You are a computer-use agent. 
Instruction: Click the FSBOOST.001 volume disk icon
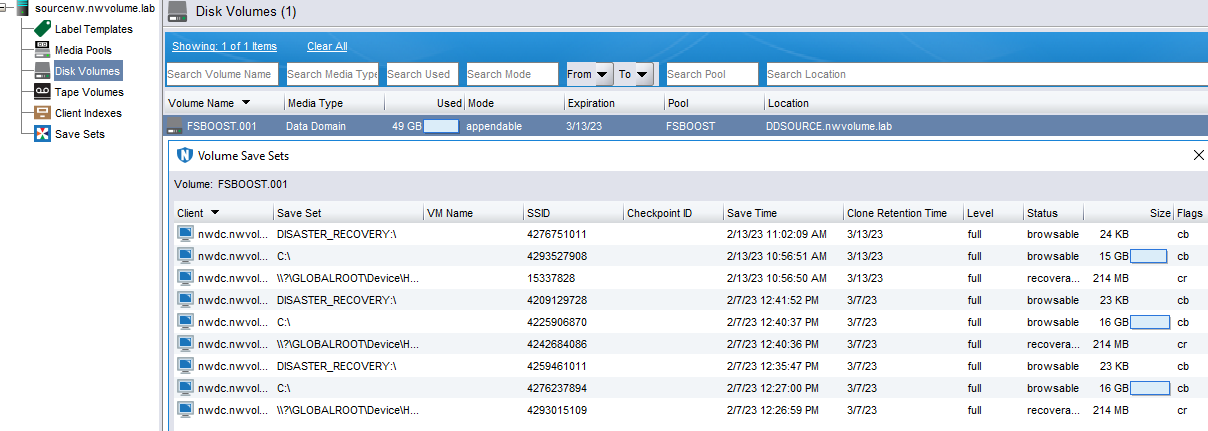(x=175, y=126)
